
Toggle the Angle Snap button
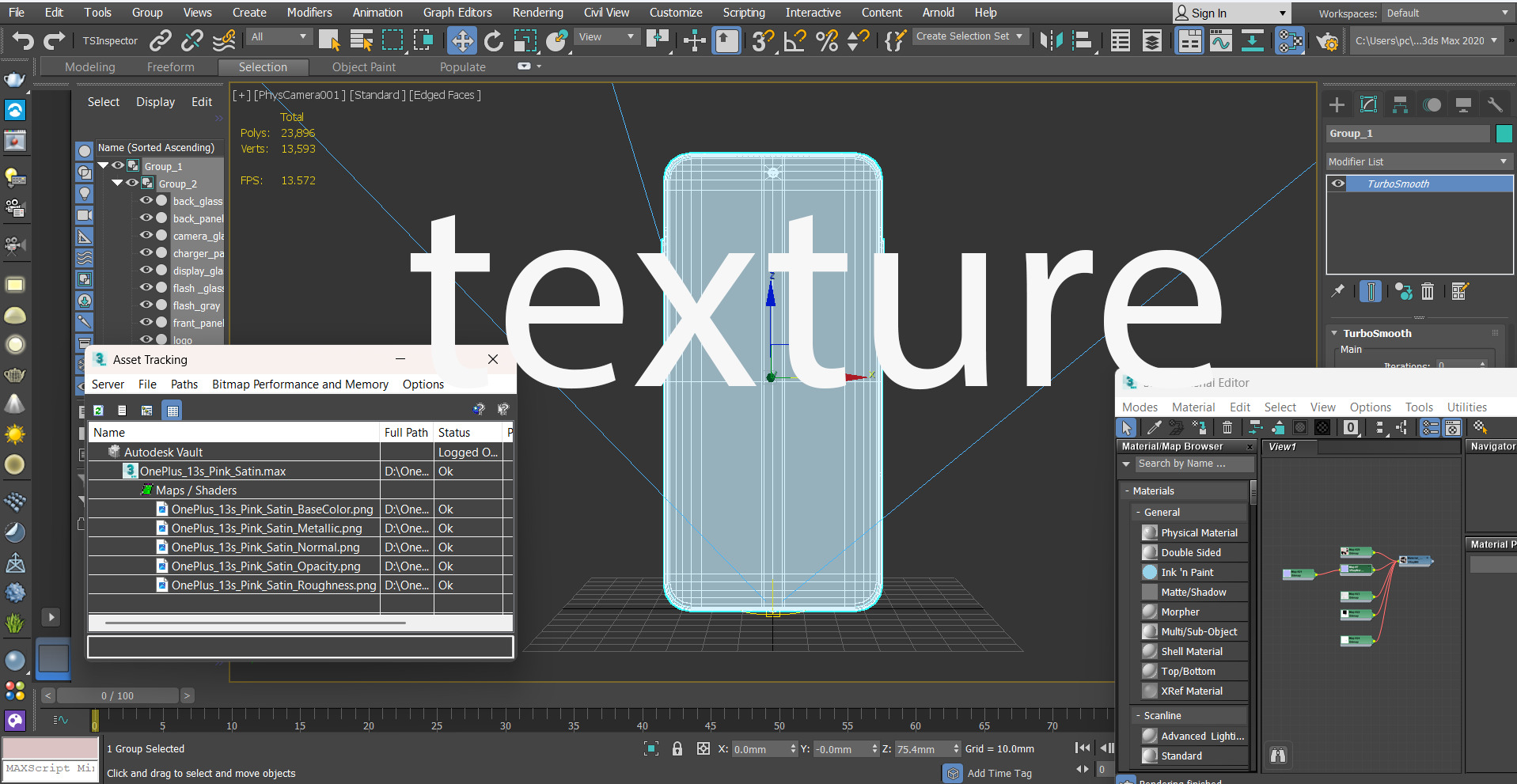pos(795,40)
